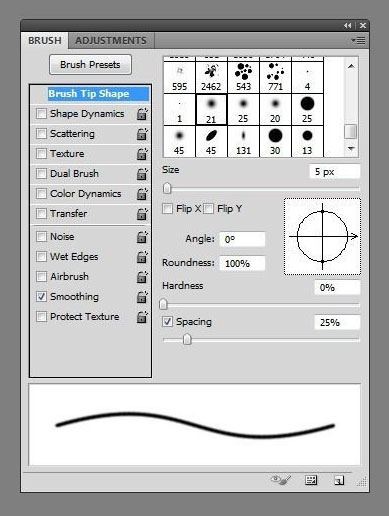
Task: Toggle the lock icon beside Wet Edges
Action: (142, 257)
